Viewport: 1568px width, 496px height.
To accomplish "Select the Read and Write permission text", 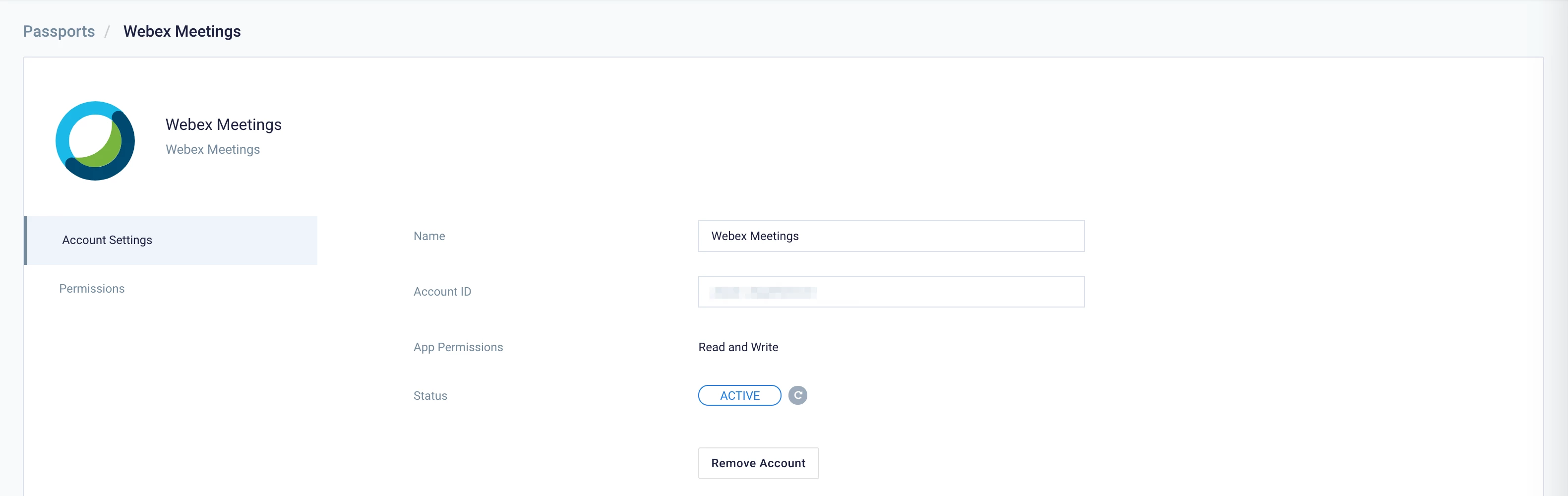I will [738, 347].
